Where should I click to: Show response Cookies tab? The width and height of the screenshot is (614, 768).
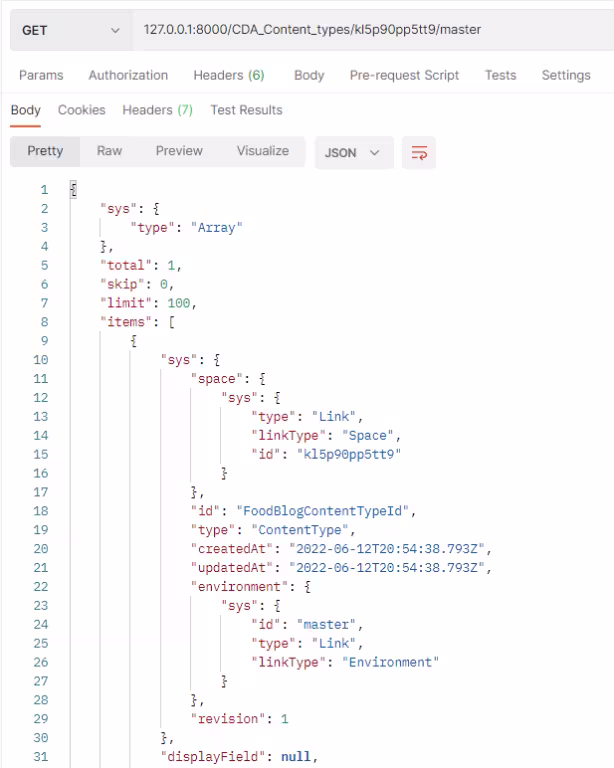pos(82,110)
